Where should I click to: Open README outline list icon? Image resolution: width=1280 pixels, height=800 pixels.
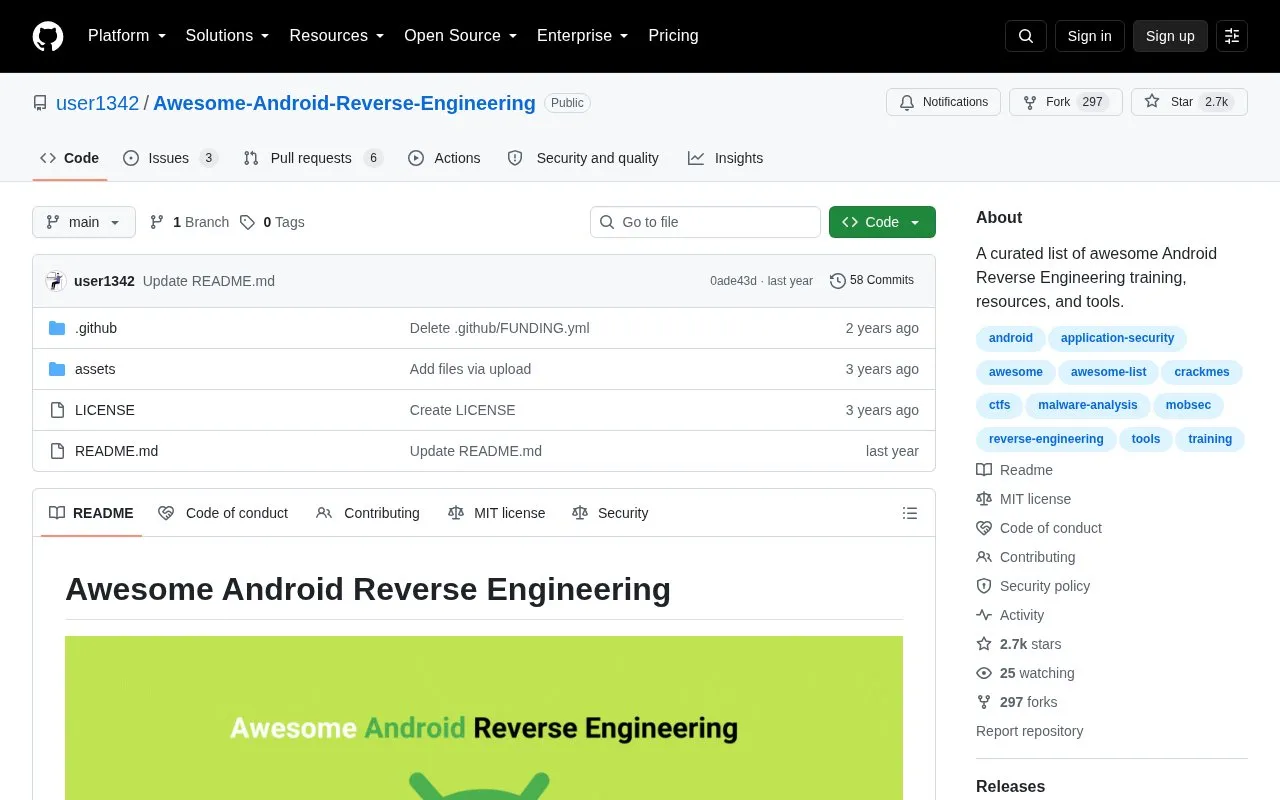[x=910, y=513]
